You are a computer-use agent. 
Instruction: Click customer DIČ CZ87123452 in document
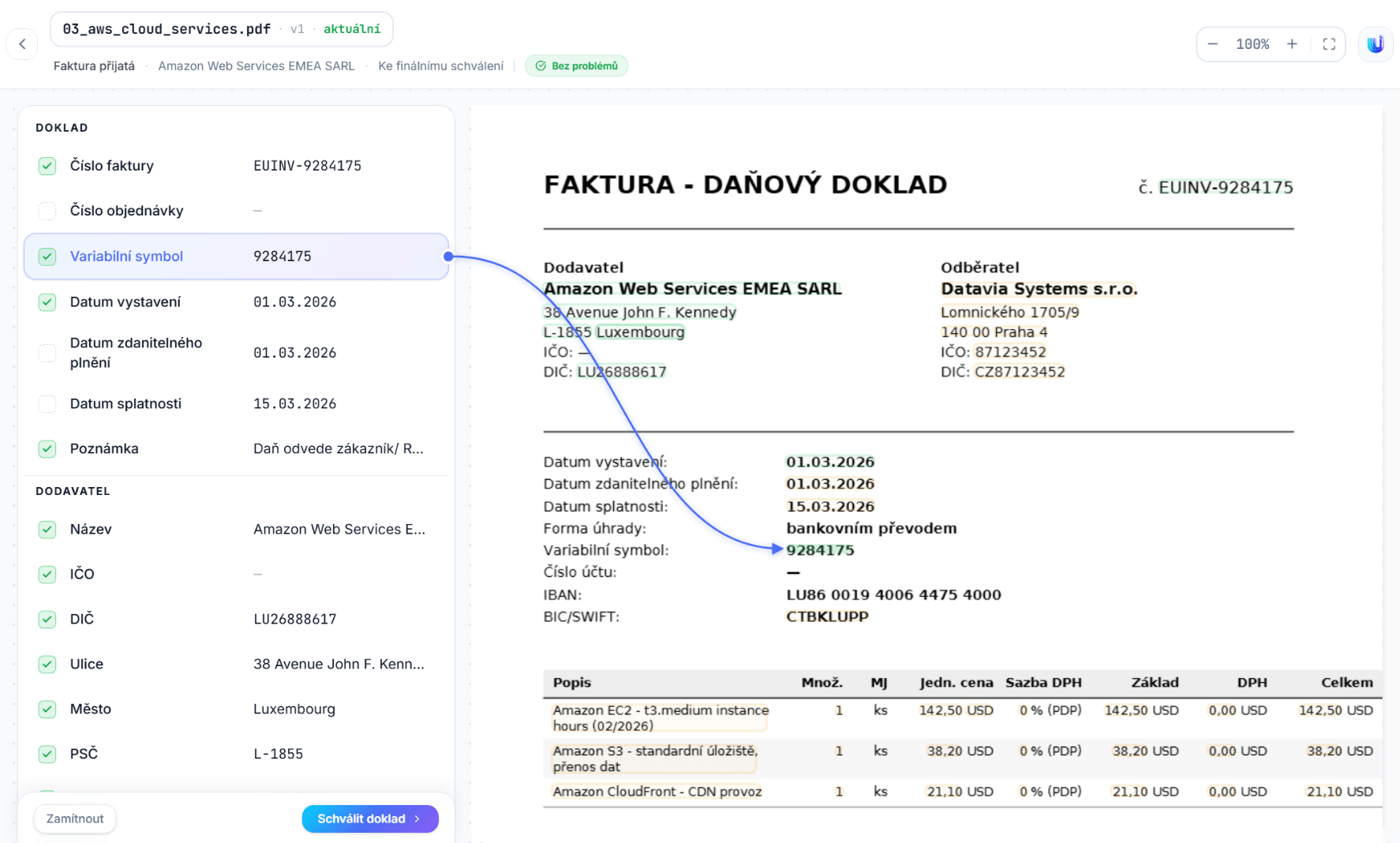coord(1020,372)
